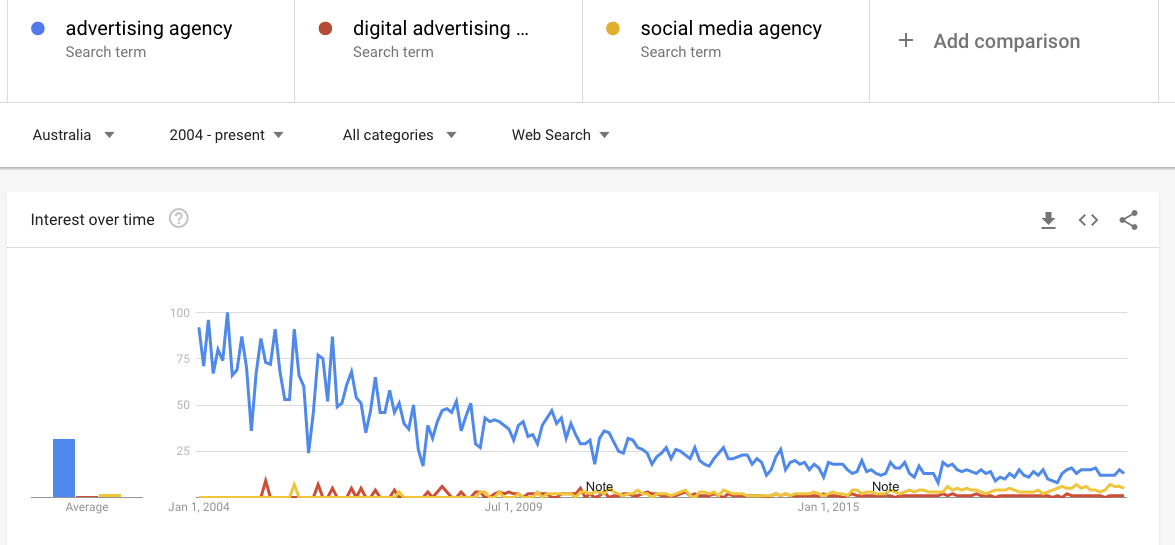Open the 2004 - present date range dropdown
Screen dimensions: 1175x545
pos(226,135)
